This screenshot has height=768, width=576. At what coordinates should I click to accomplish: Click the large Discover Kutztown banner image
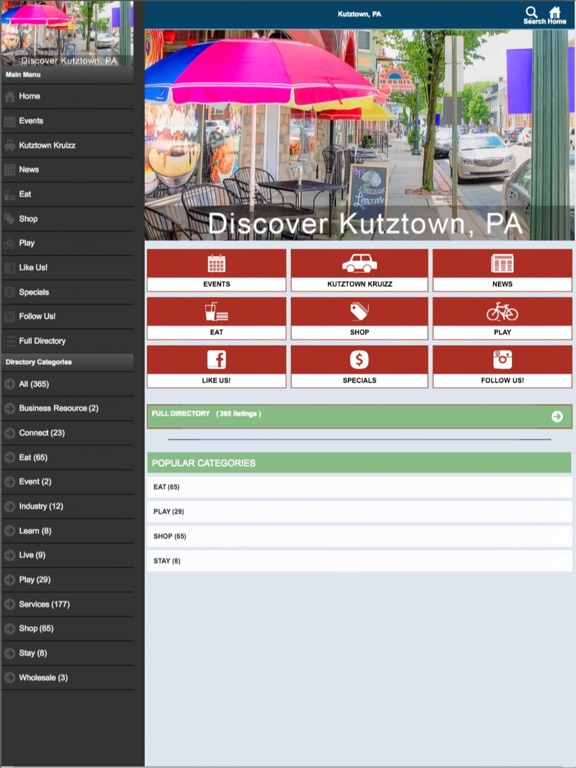[360, 135]
